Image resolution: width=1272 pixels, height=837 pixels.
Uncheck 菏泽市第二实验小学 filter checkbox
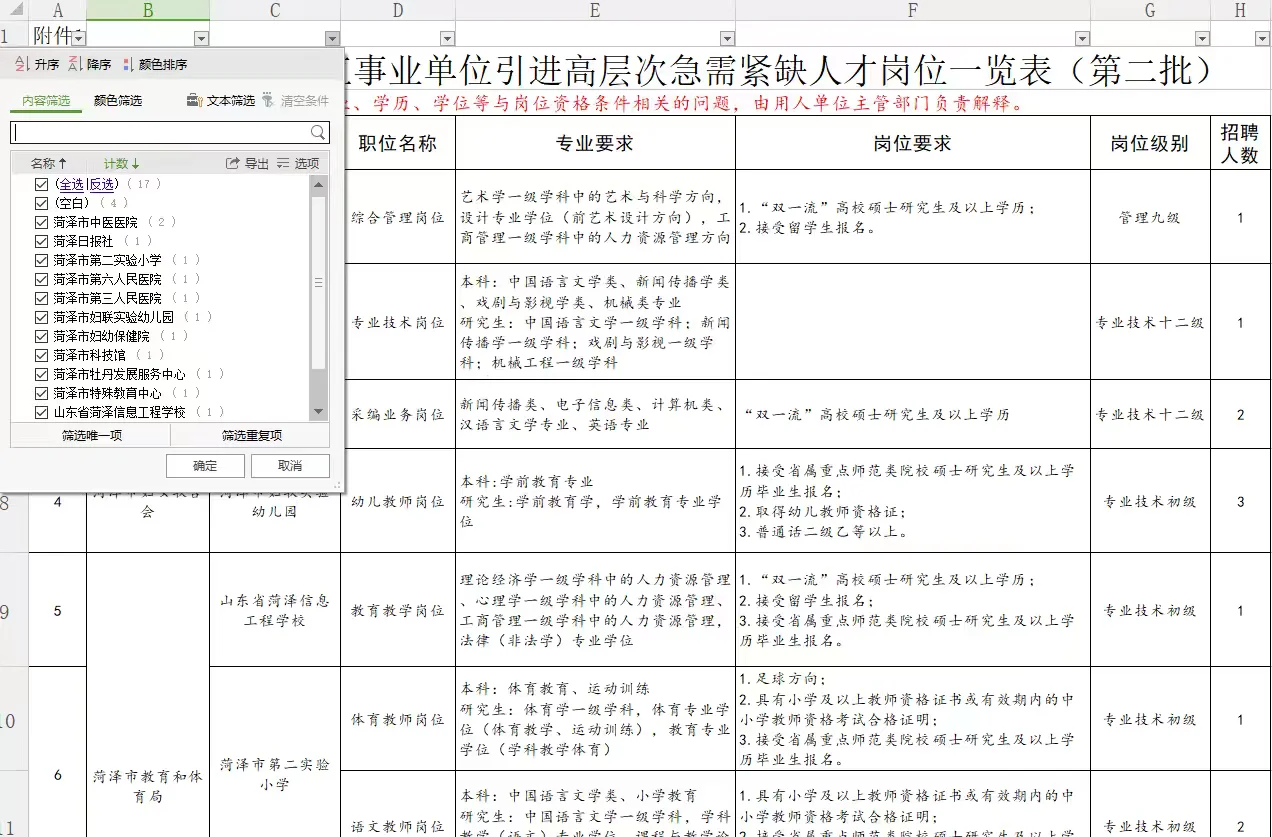coord(41,260)
